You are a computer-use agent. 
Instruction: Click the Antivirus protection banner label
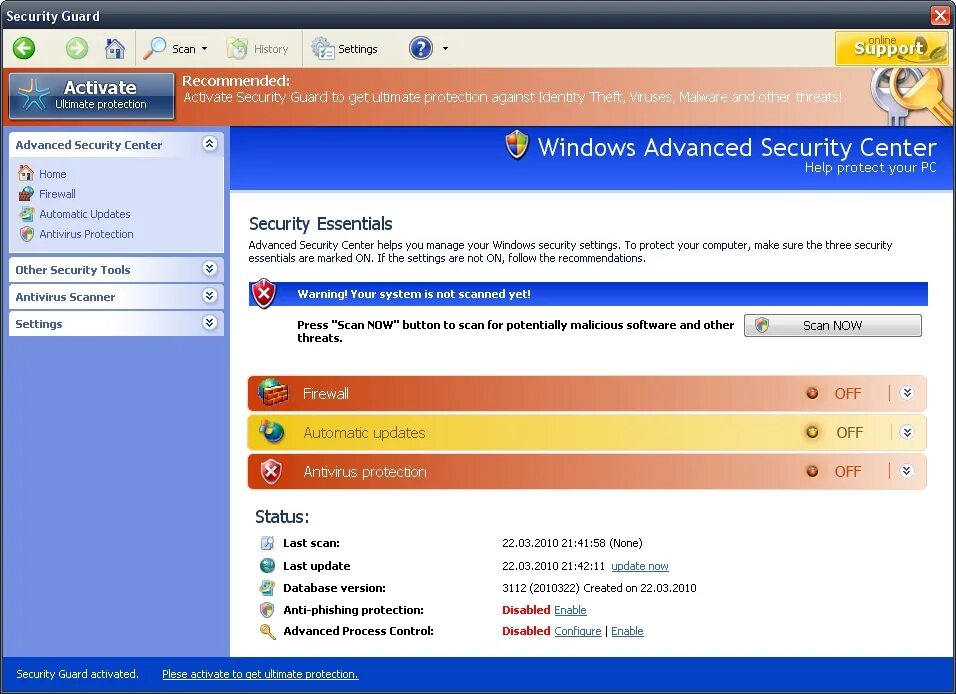365,471
